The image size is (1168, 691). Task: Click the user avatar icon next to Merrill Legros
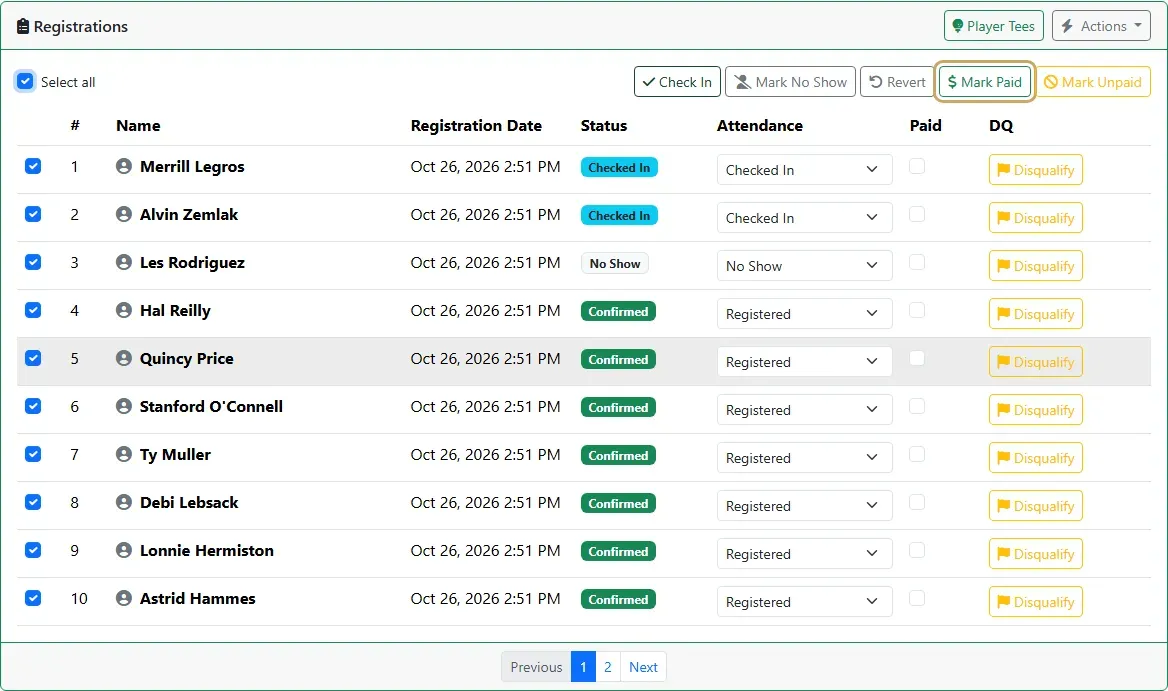click(x=124, y=166)
